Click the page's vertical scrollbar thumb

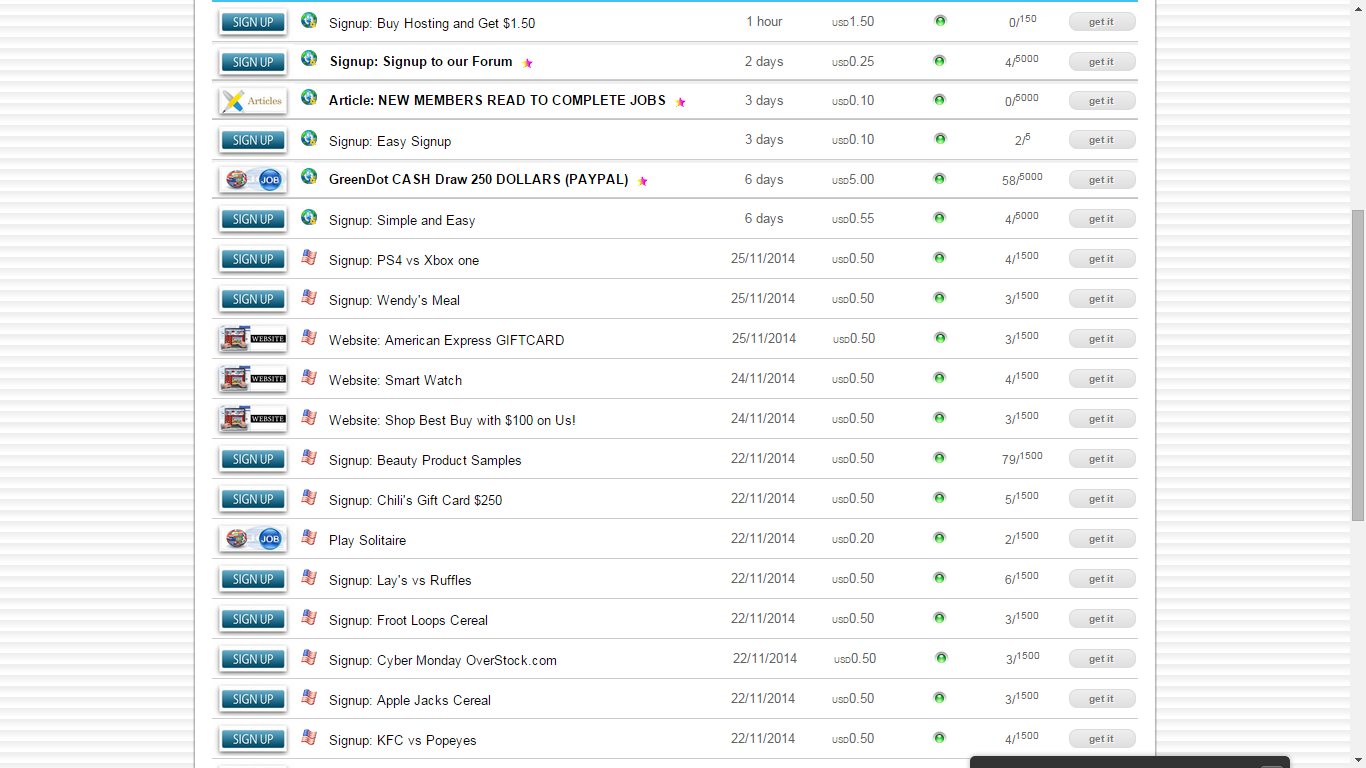1358,365
